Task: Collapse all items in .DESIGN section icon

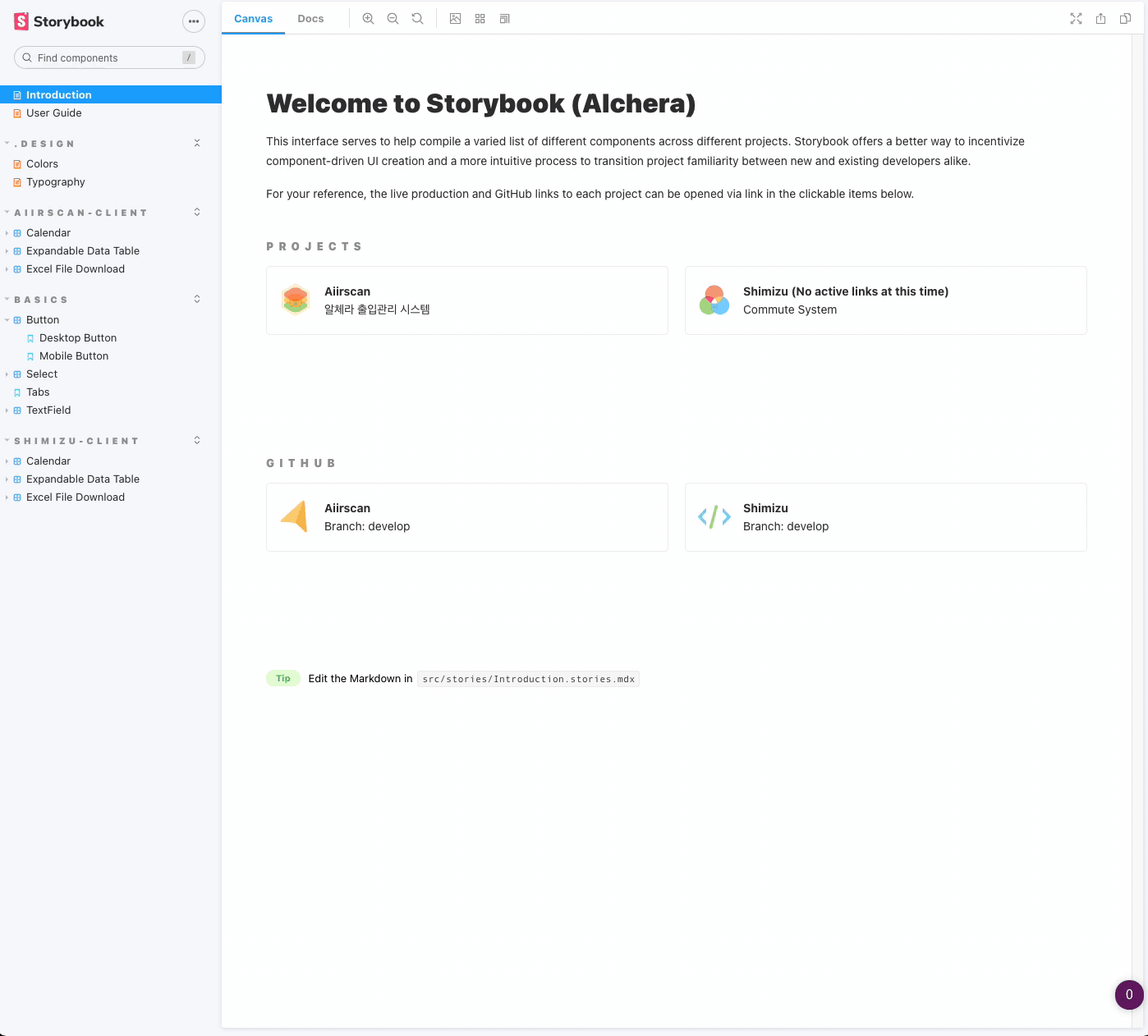Action: [x=197, y=143]
